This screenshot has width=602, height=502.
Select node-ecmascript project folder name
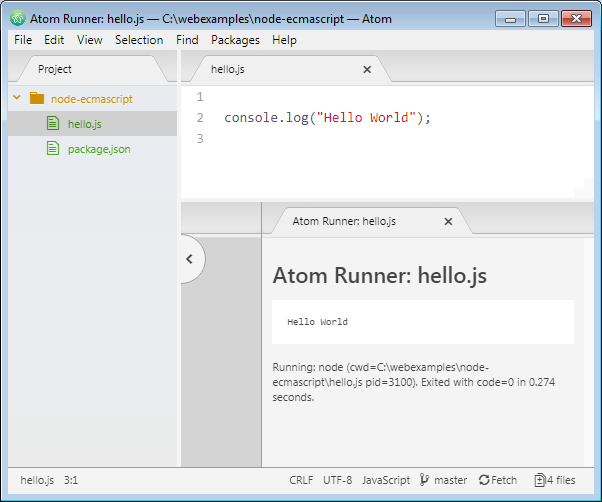[92, 99]
